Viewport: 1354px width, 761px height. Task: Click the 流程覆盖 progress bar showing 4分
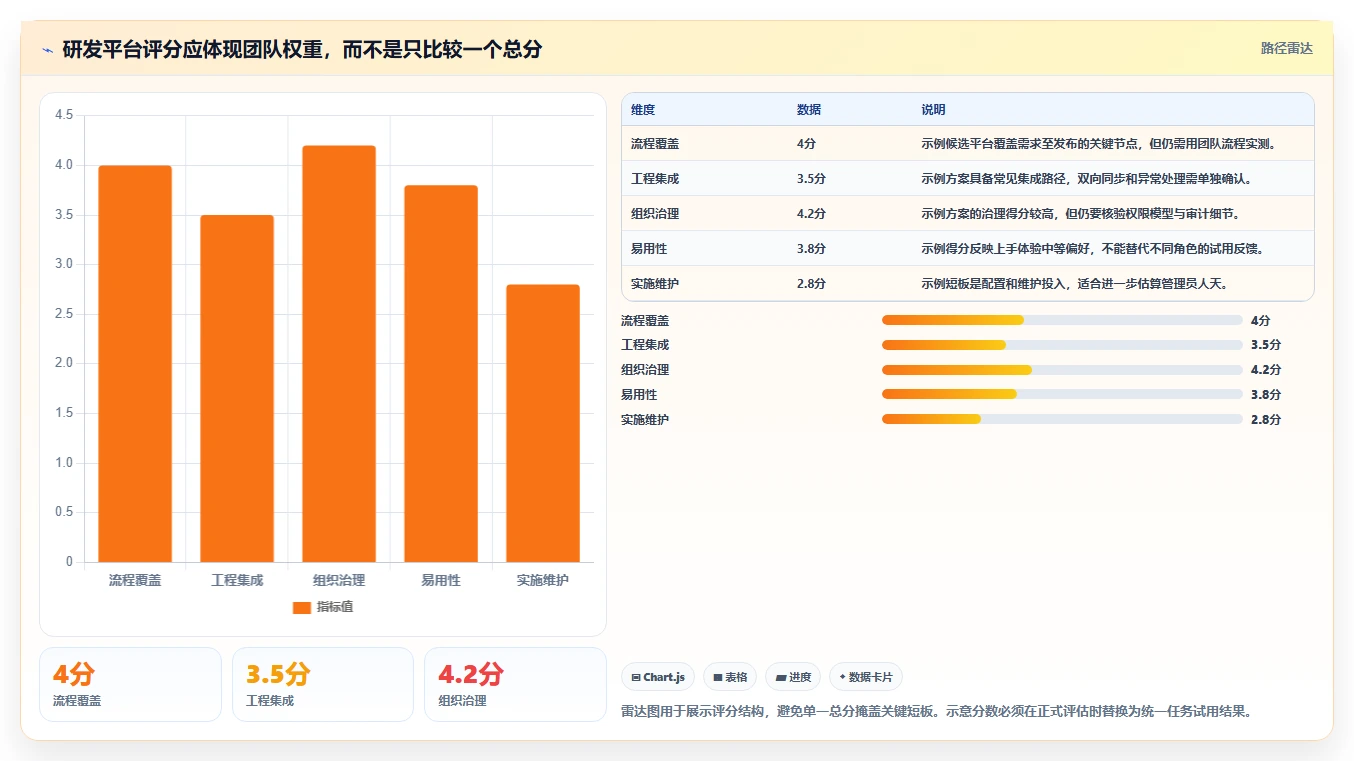[x=1062, y=320]
